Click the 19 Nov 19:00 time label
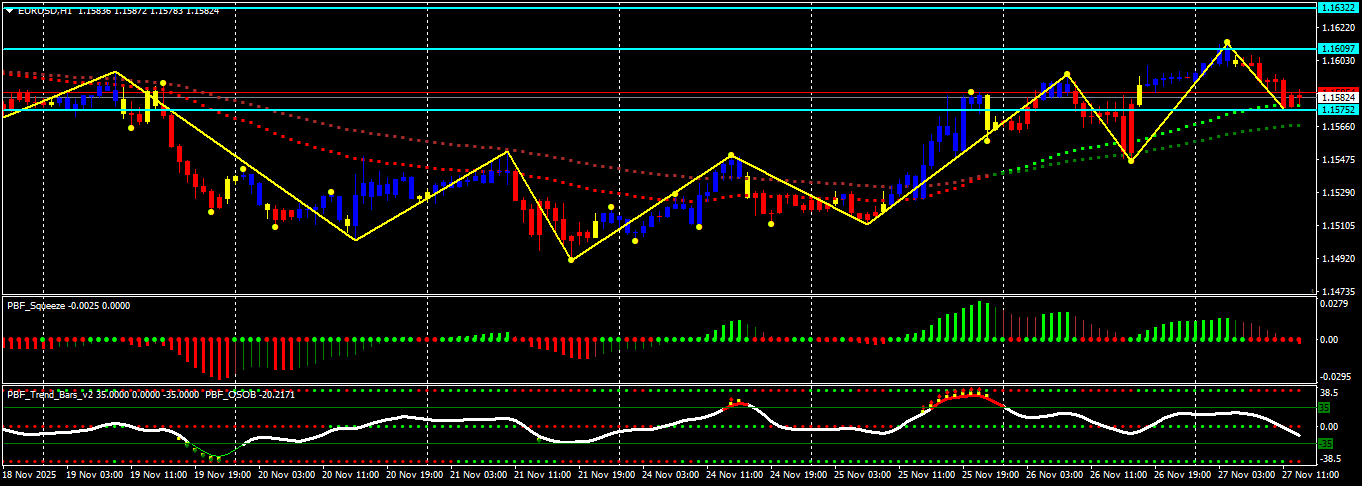The image size is (1362, 486). click(222, 476)
